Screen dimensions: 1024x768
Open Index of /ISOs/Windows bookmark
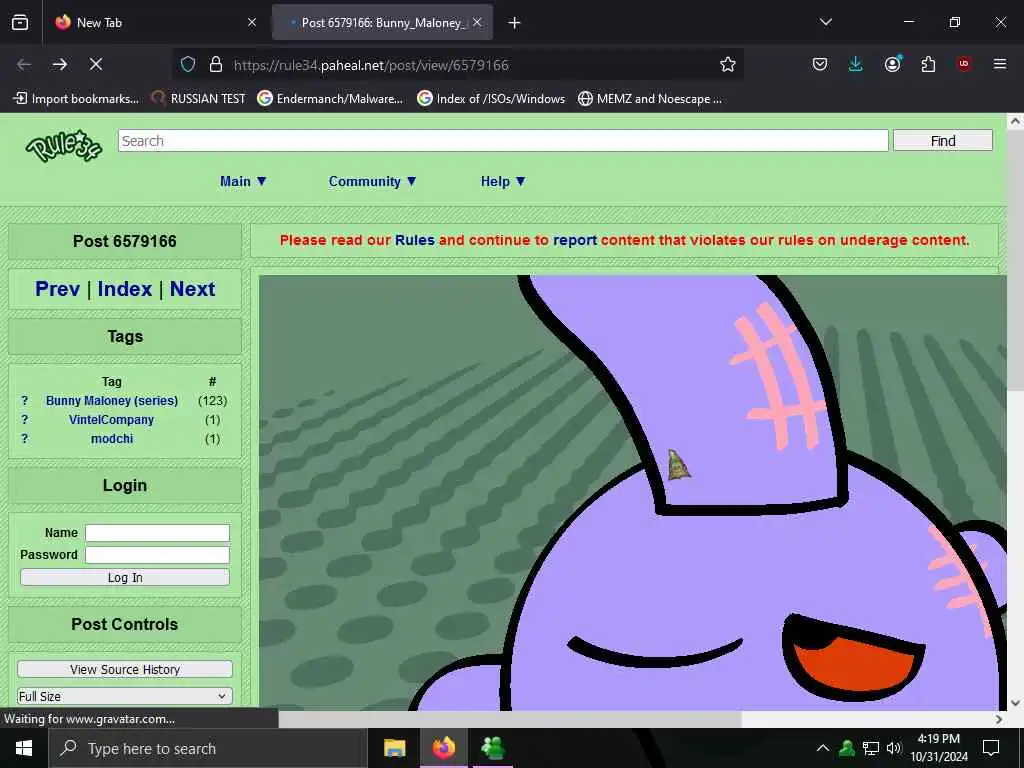(x=491, y=99)
